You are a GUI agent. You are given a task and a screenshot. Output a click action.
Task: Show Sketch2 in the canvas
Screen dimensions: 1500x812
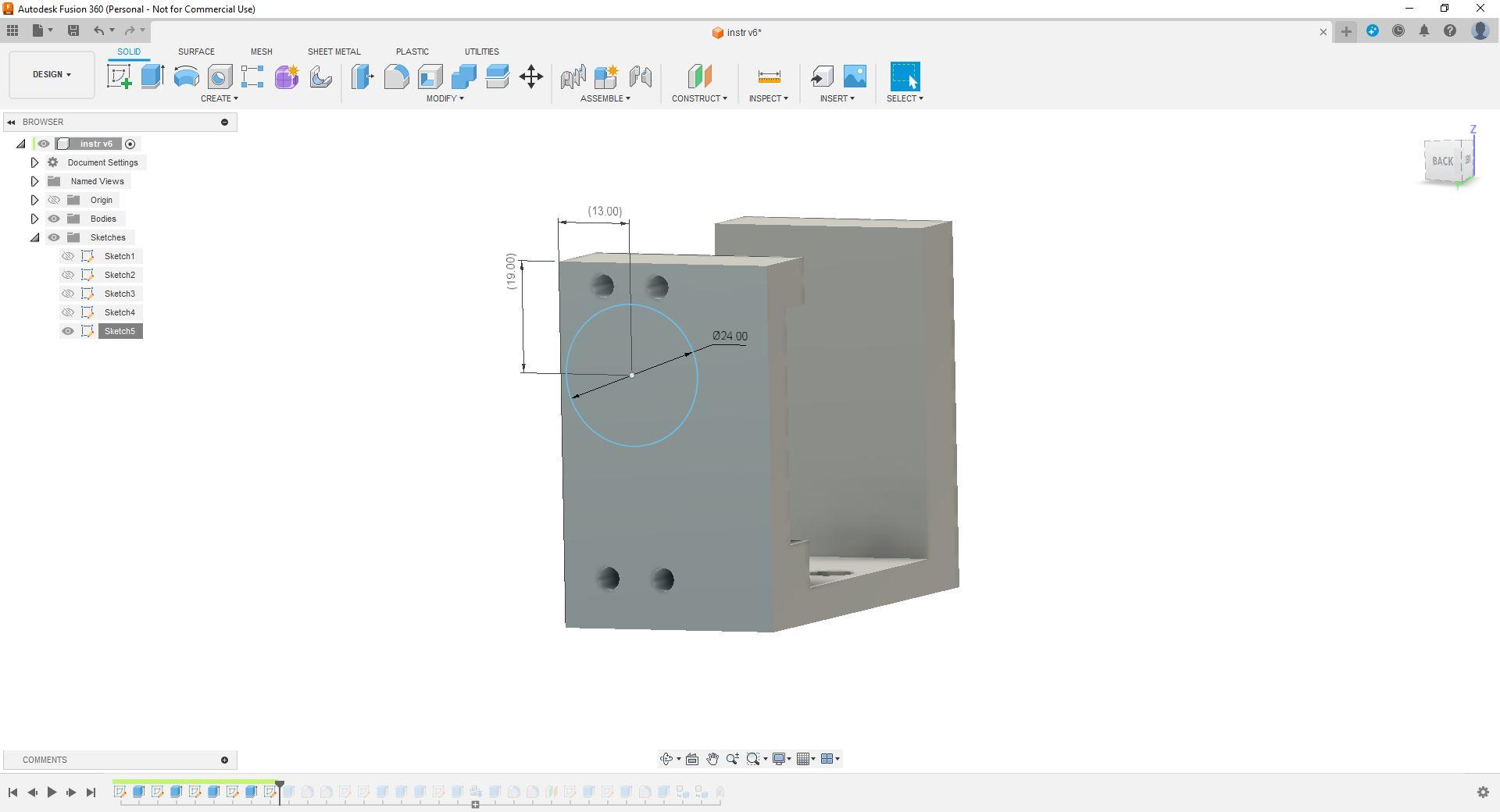[x=68, y=275]
